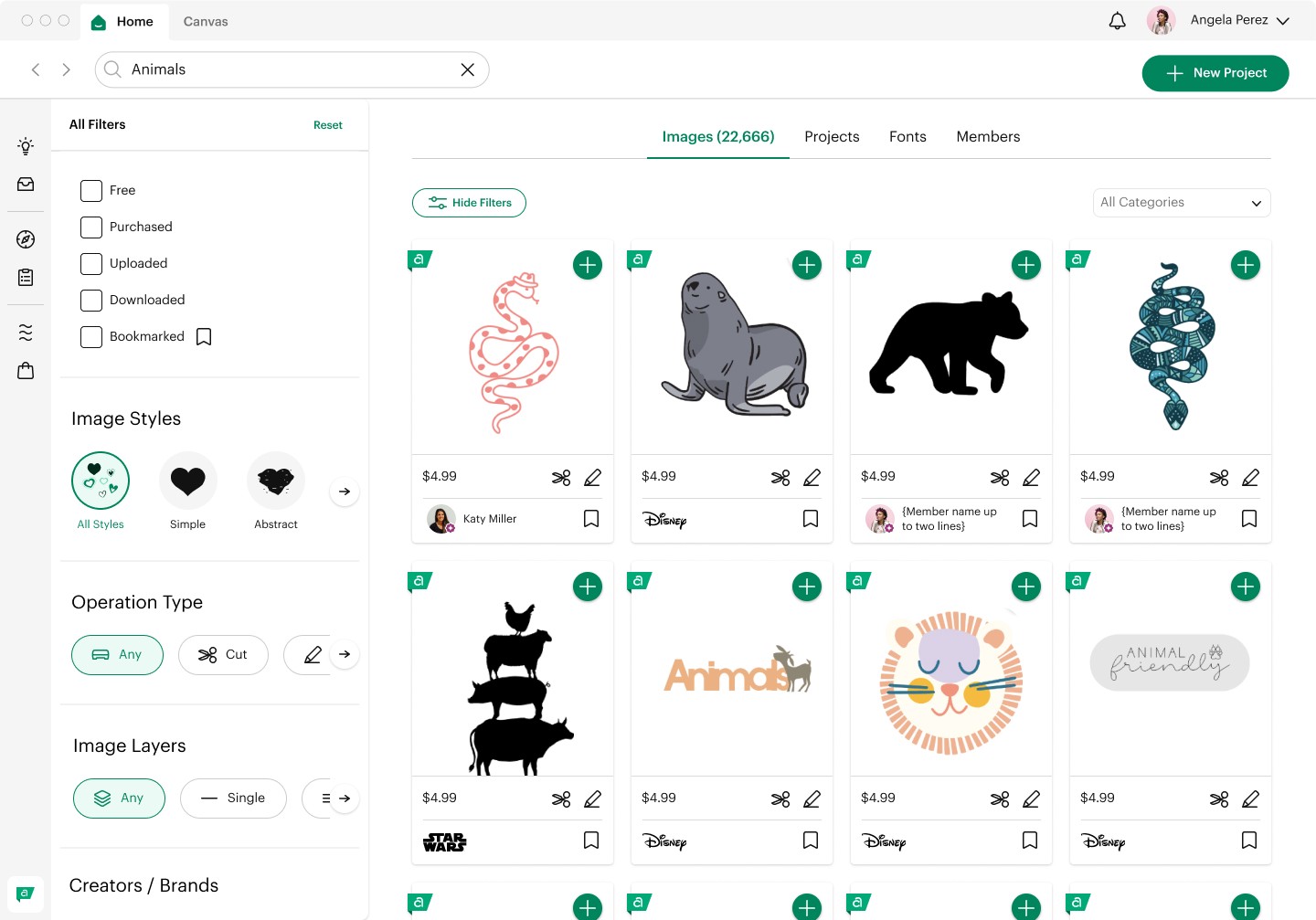The height and width of the screenshot is (920, 1316).
Task: Open the clipboard sidebar icon
Action: pyautogui.click(x=26, y=277)
